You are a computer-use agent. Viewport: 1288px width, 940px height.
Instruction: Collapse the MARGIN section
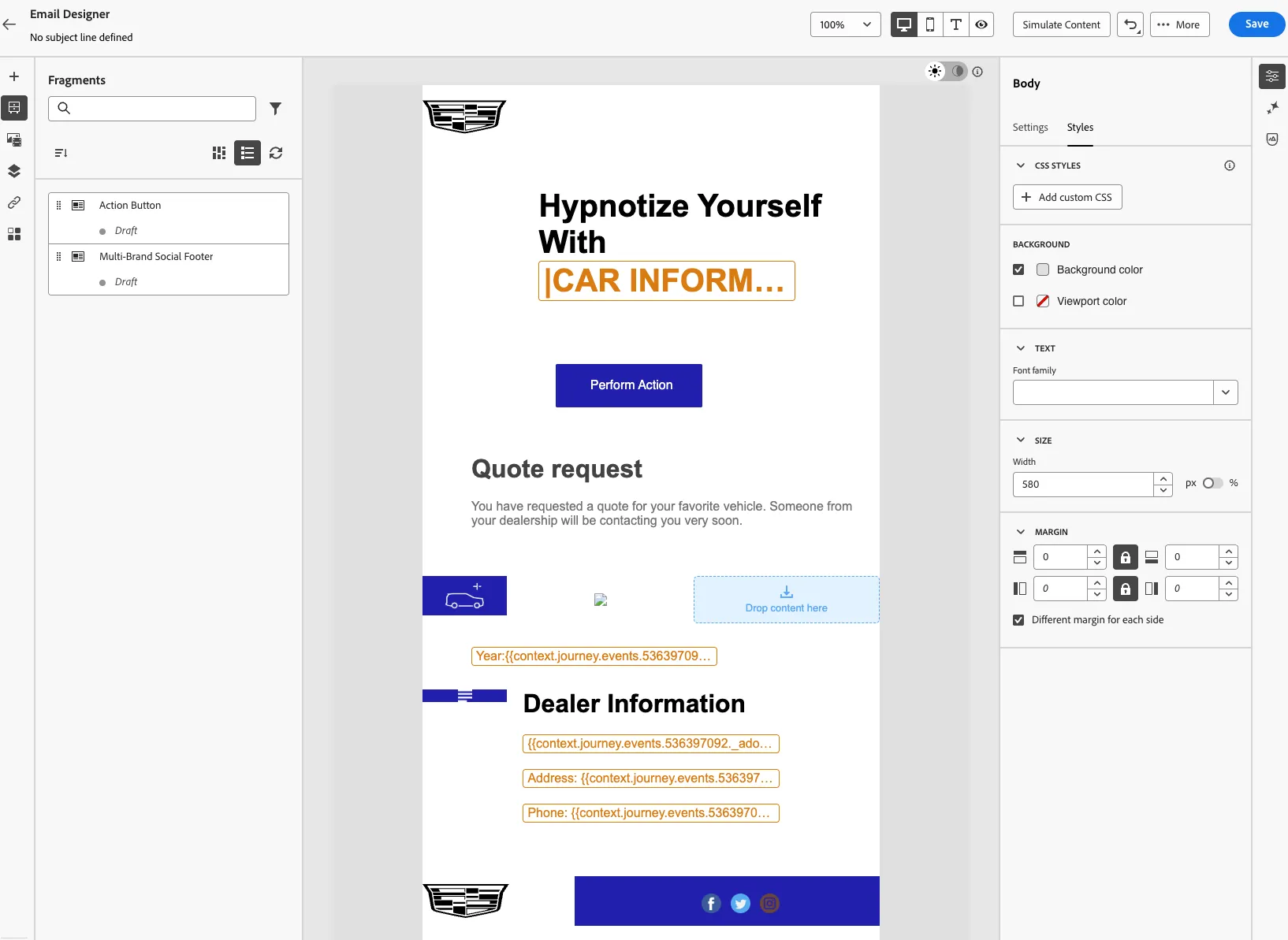click(x=1021, y=532)
